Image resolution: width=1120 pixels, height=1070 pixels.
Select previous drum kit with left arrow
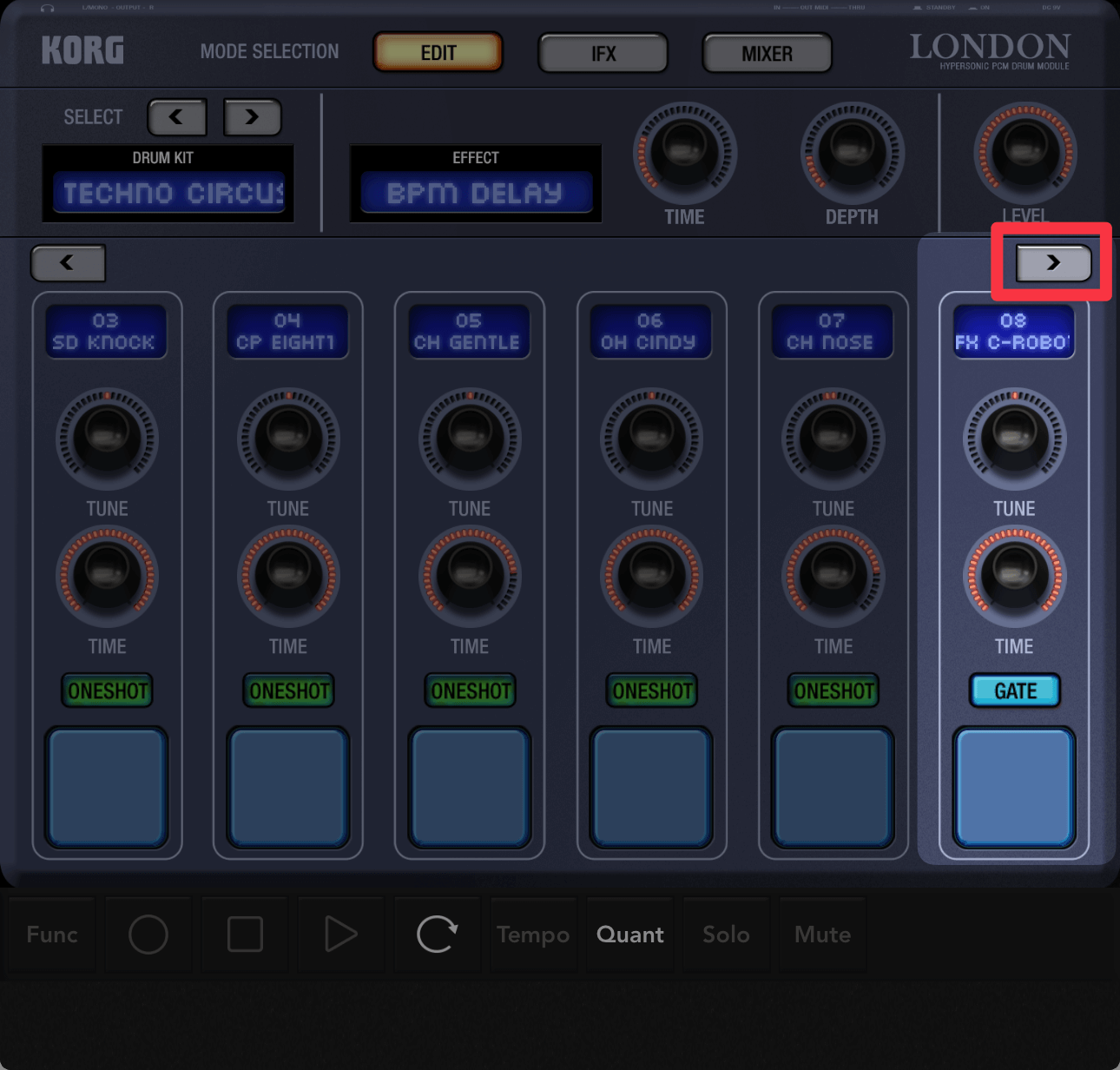[177, 117]
